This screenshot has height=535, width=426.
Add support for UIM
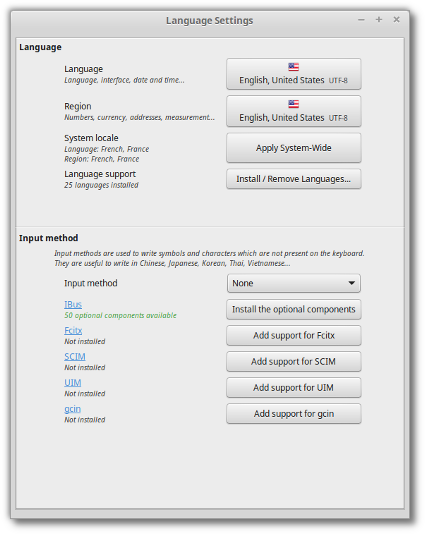pyautogui.click(x=294, y=388)
